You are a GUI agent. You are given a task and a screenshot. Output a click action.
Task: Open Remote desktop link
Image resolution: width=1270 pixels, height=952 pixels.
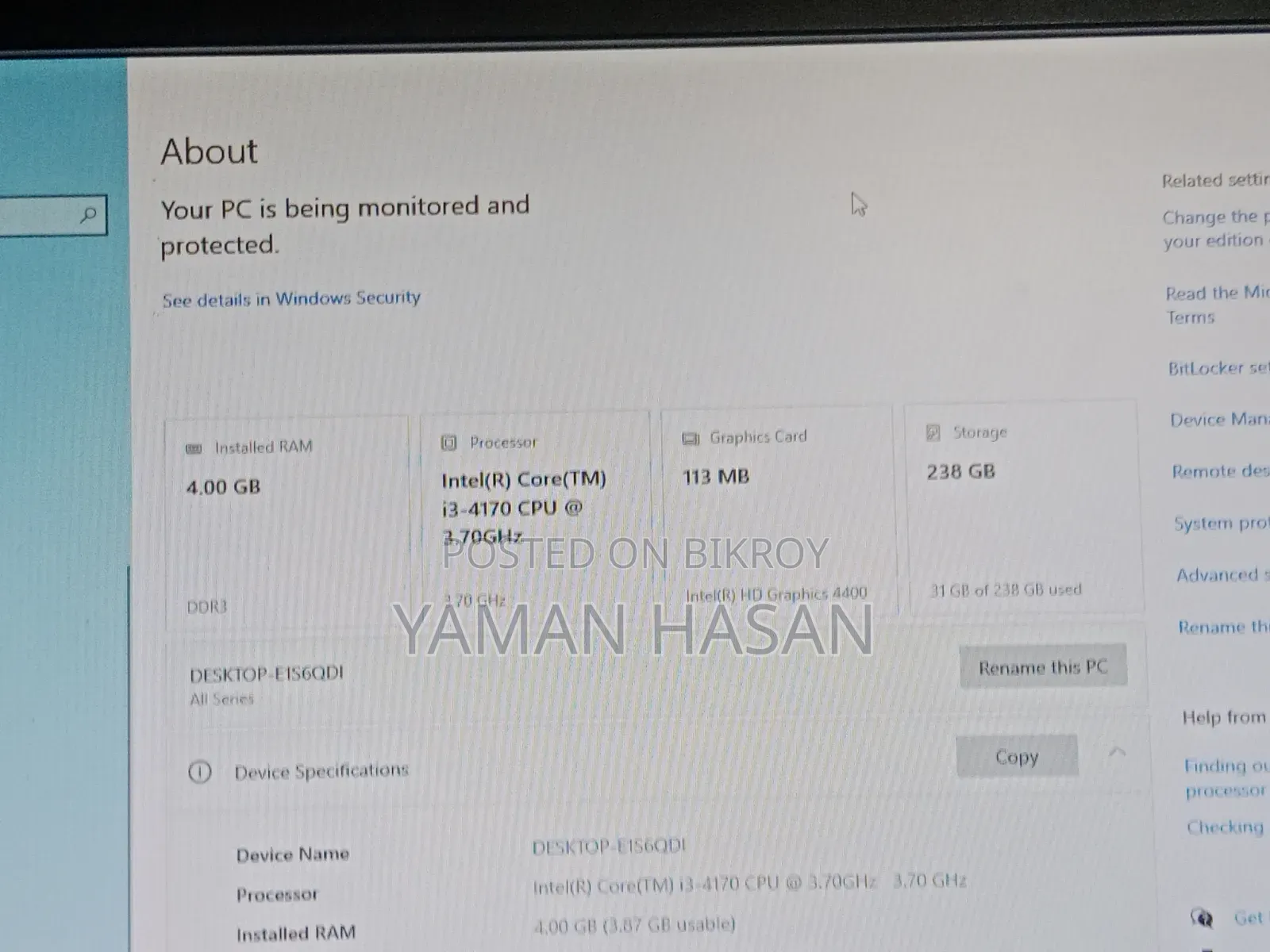1221,471
